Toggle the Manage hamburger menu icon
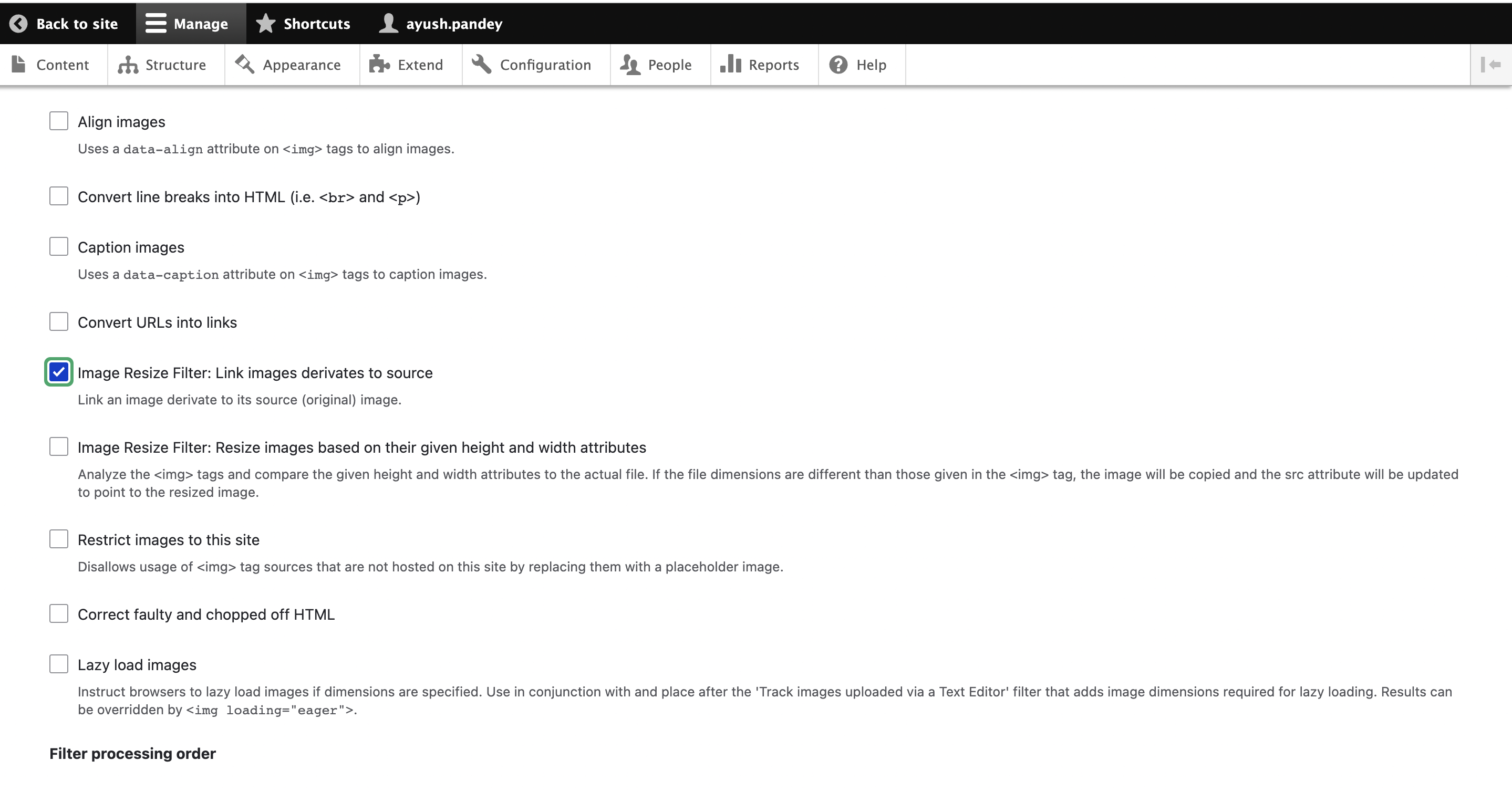 pos(156,24)
